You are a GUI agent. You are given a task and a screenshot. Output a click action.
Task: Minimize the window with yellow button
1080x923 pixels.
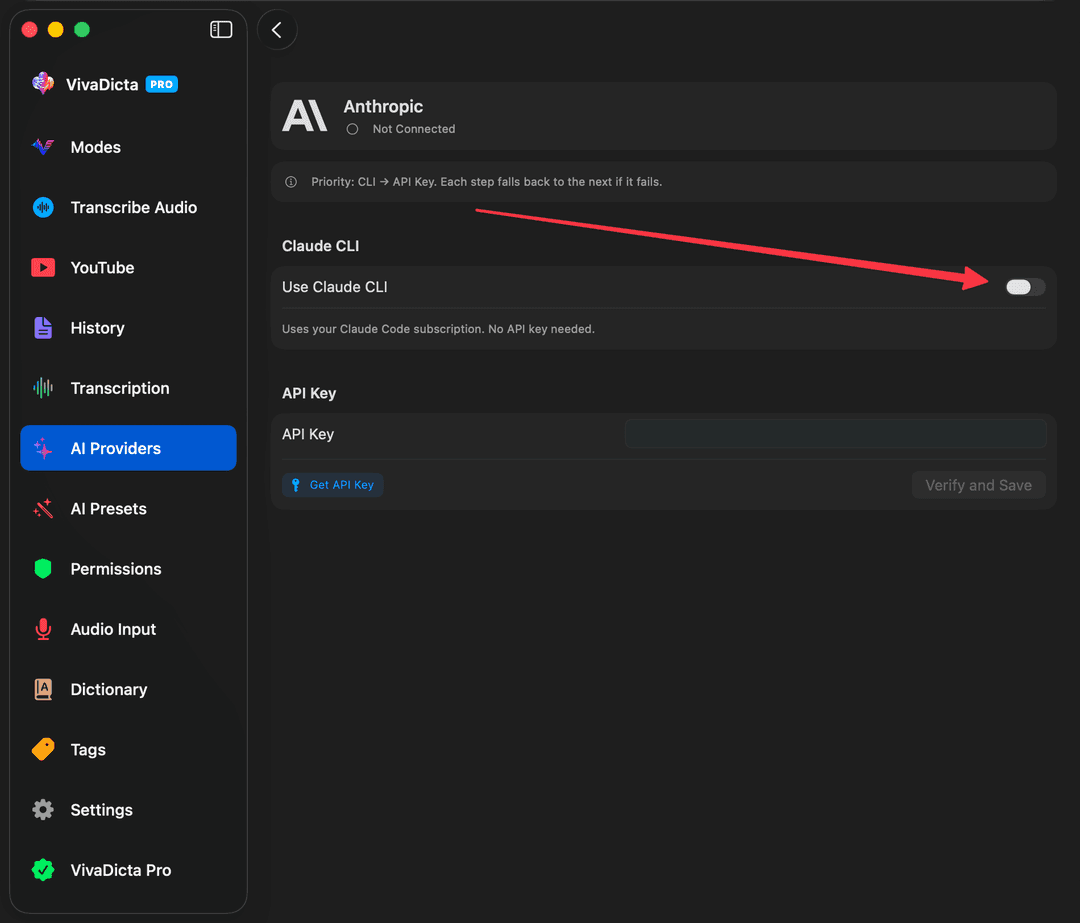pos(56,30)
